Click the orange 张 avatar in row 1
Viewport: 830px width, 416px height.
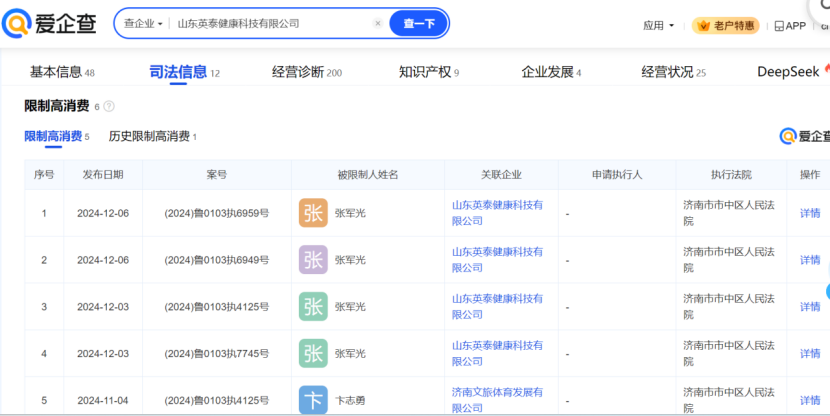point(313,213)
